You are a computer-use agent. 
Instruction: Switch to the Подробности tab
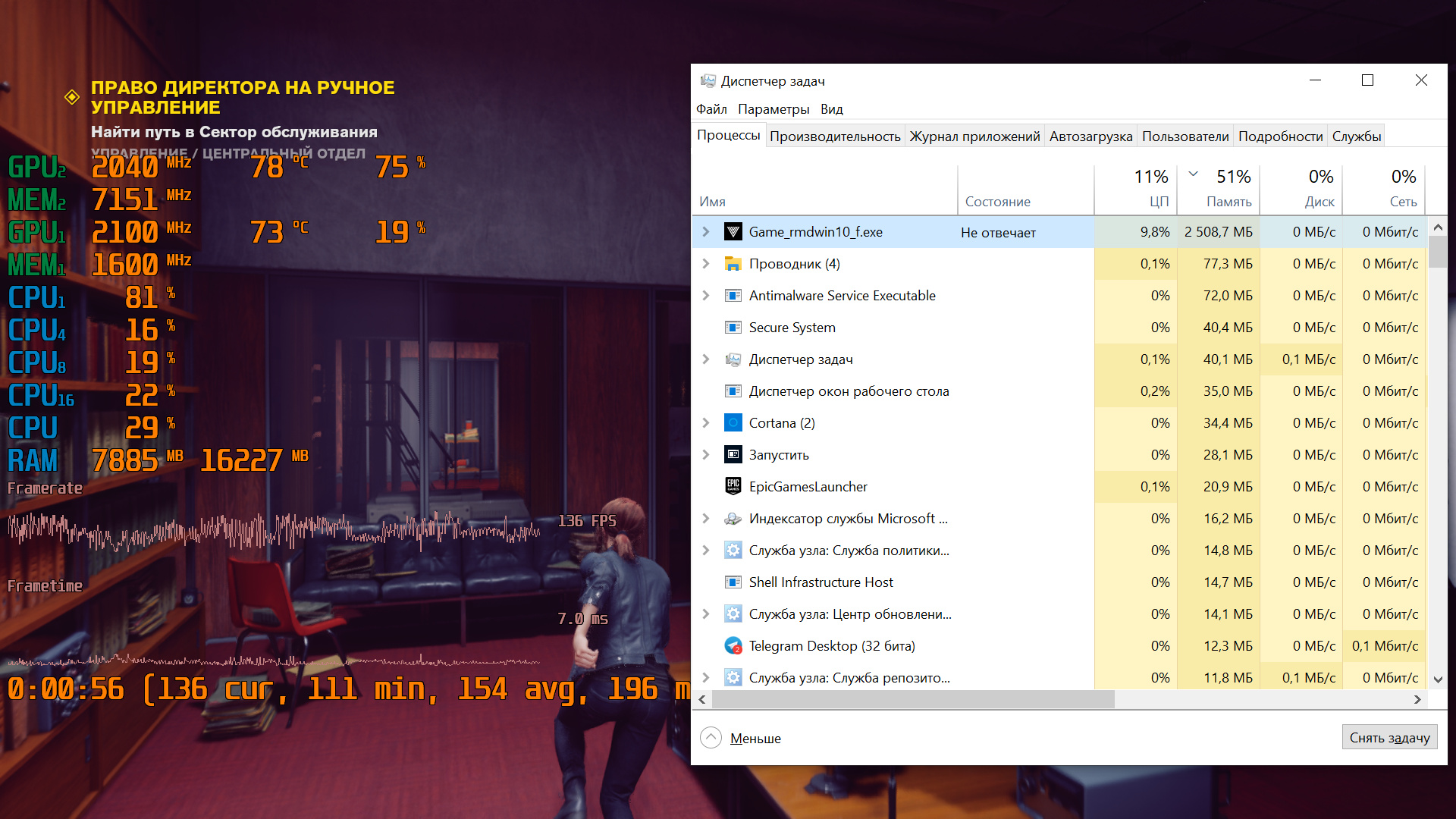1280,136
